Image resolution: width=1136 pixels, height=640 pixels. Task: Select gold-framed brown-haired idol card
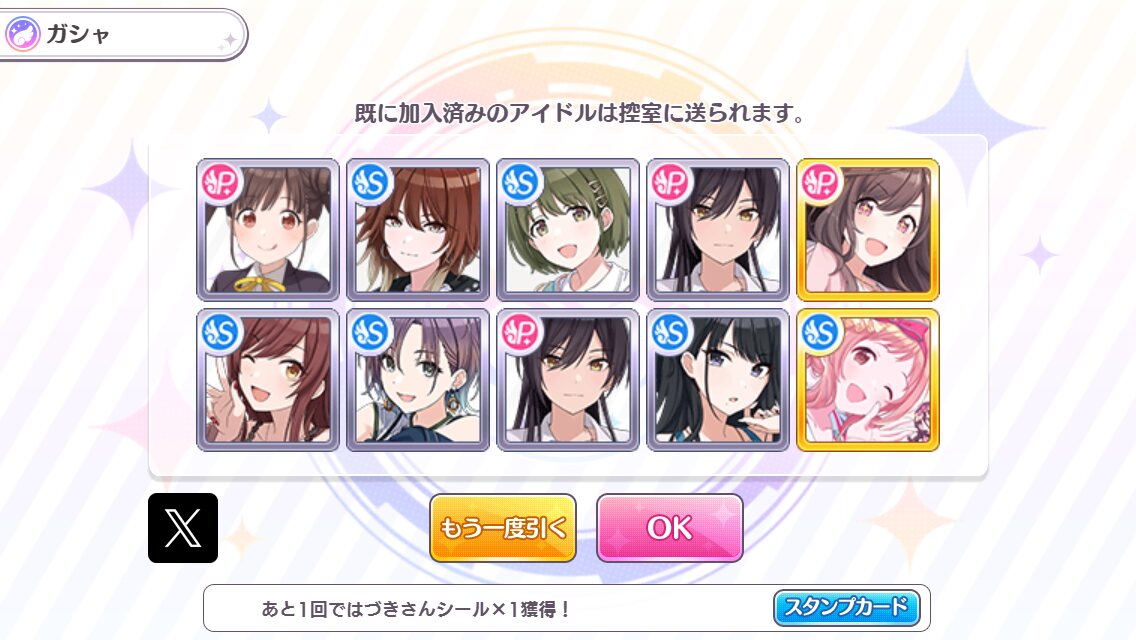[868, 230]
